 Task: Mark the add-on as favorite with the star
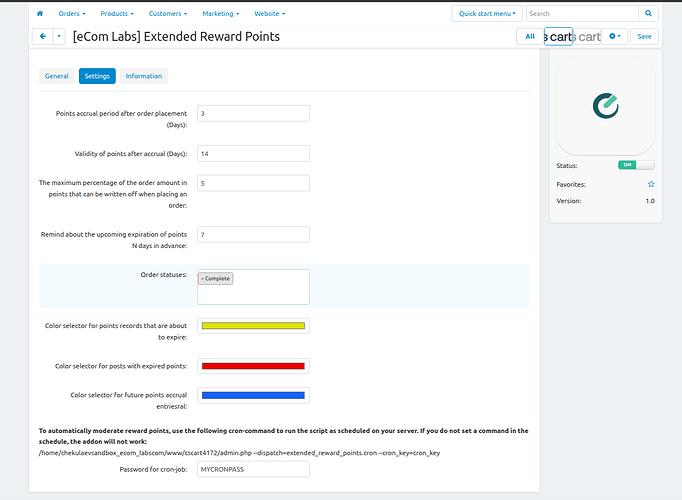coord(651,184)
